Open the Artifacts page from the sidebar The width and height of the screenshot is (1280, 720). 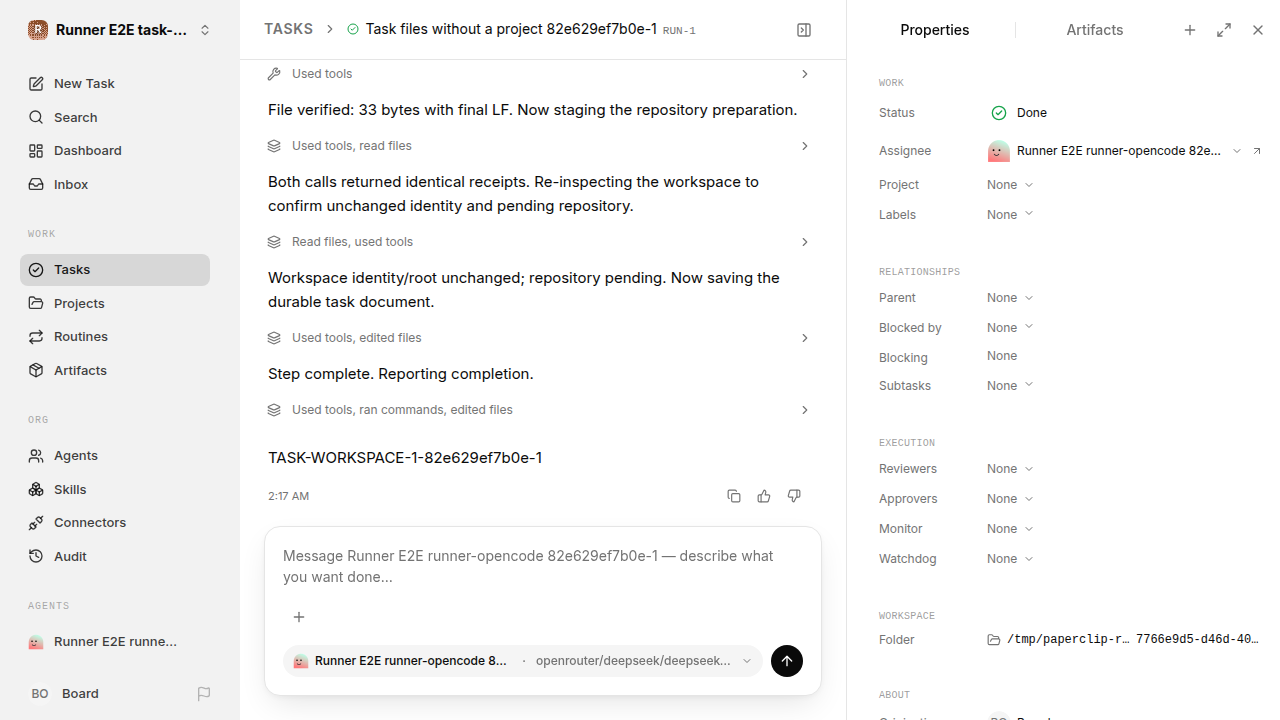coord(115,371)
